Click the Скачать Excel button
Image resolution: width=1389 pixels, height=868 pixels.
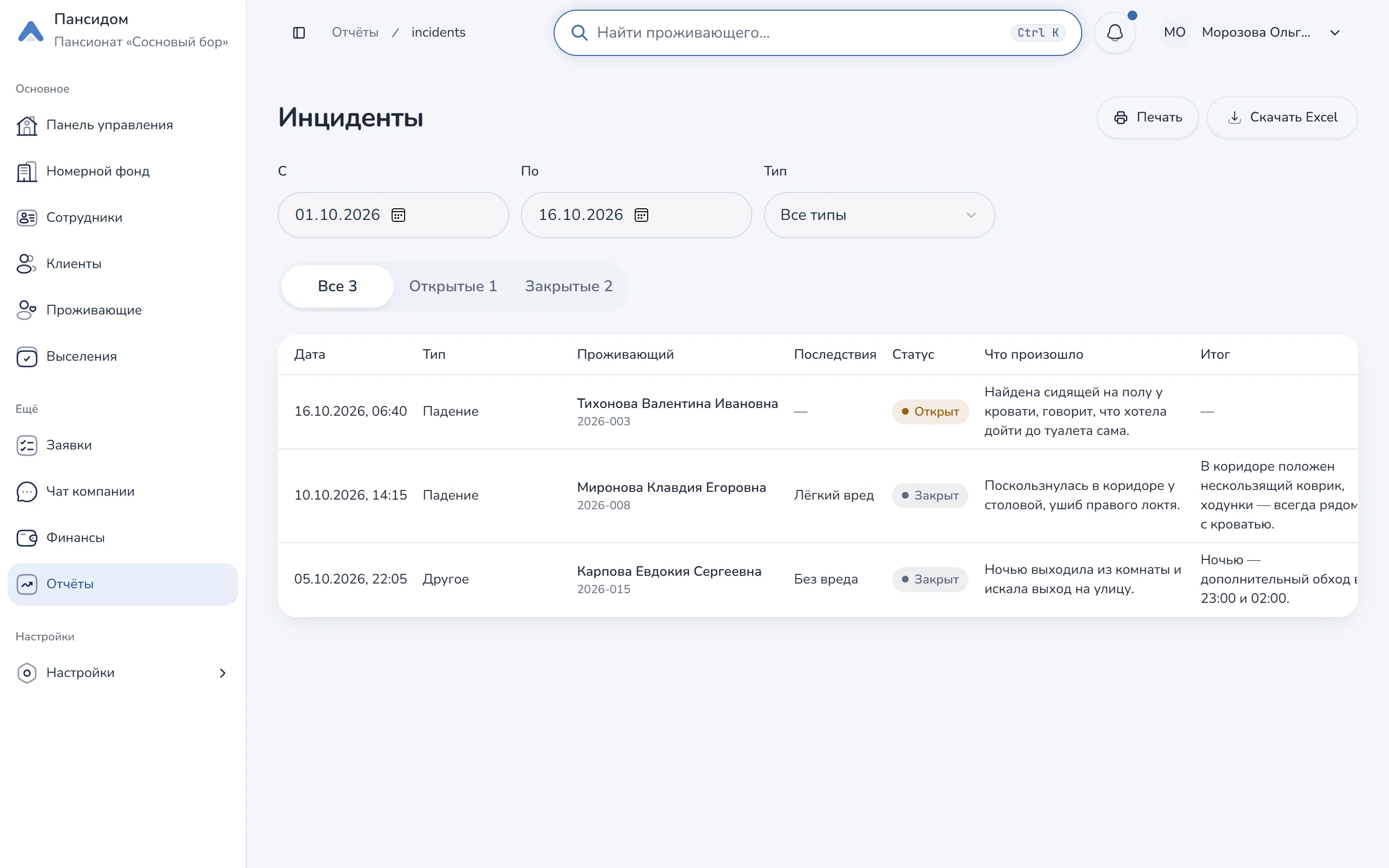click(x=1281, y=118)
